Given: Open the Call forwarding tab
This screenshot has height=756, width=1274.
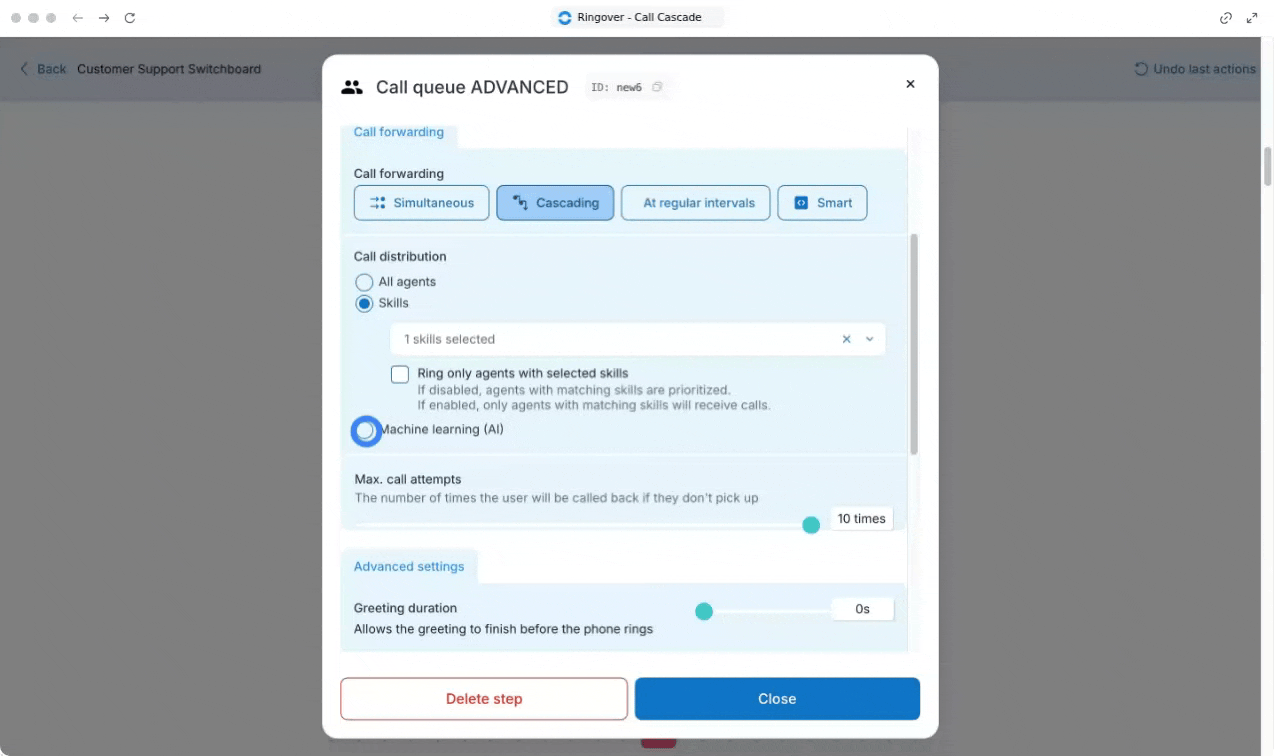Looking at the screenshot, I should [x=398, y=132].
